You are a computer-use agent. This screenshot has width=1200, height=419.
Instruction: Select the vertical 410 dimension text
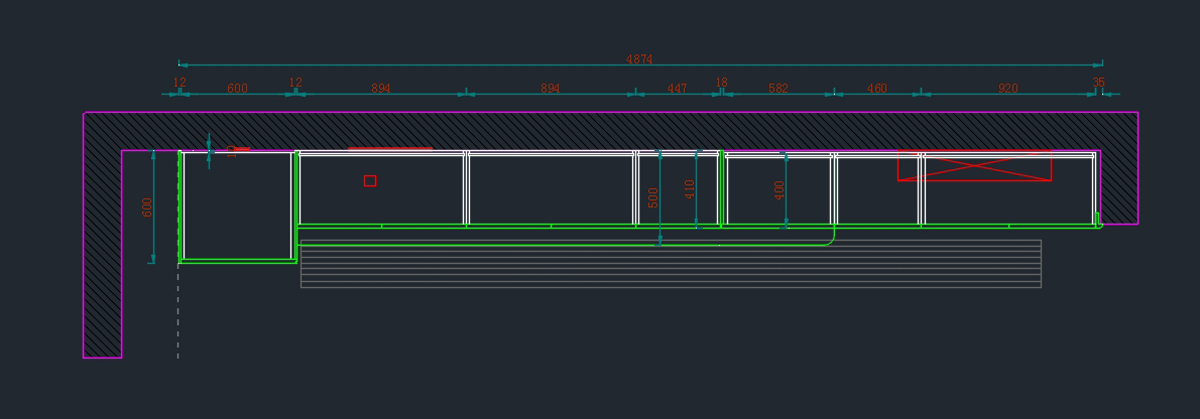coord(689,189)
